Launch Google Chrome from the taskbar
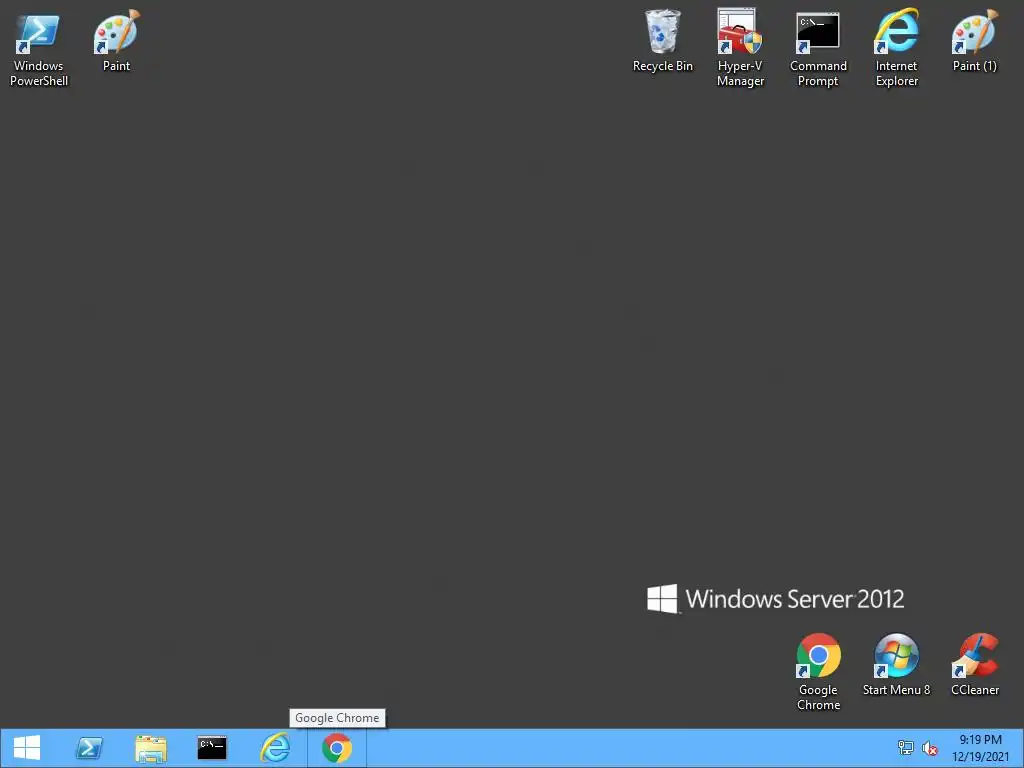The height and width of the screenshot is (768, 1024). pyautogui.click(x=337, y=748)
